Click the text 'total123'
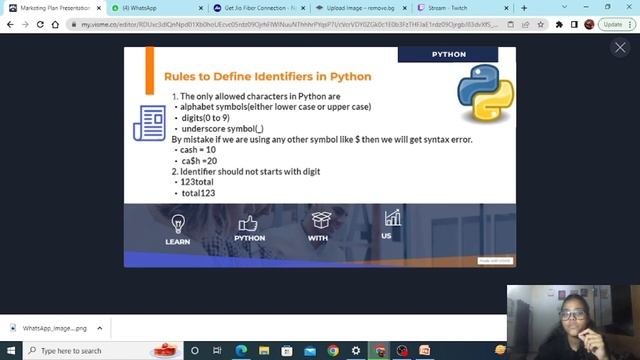Viewport: 640px width, 360px height. (x=198, y=193)
